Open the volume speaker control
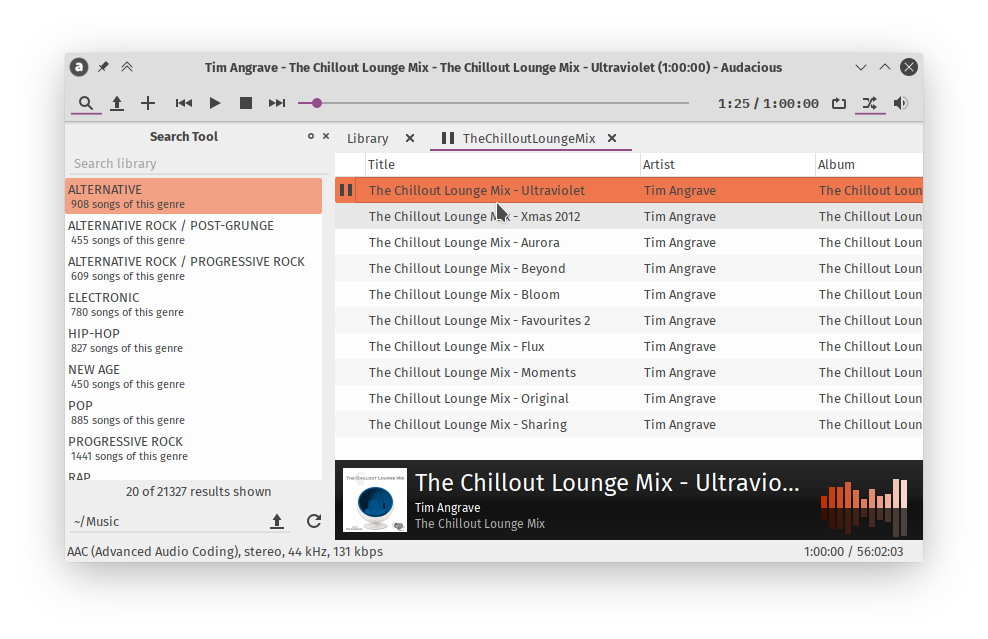 901,103
